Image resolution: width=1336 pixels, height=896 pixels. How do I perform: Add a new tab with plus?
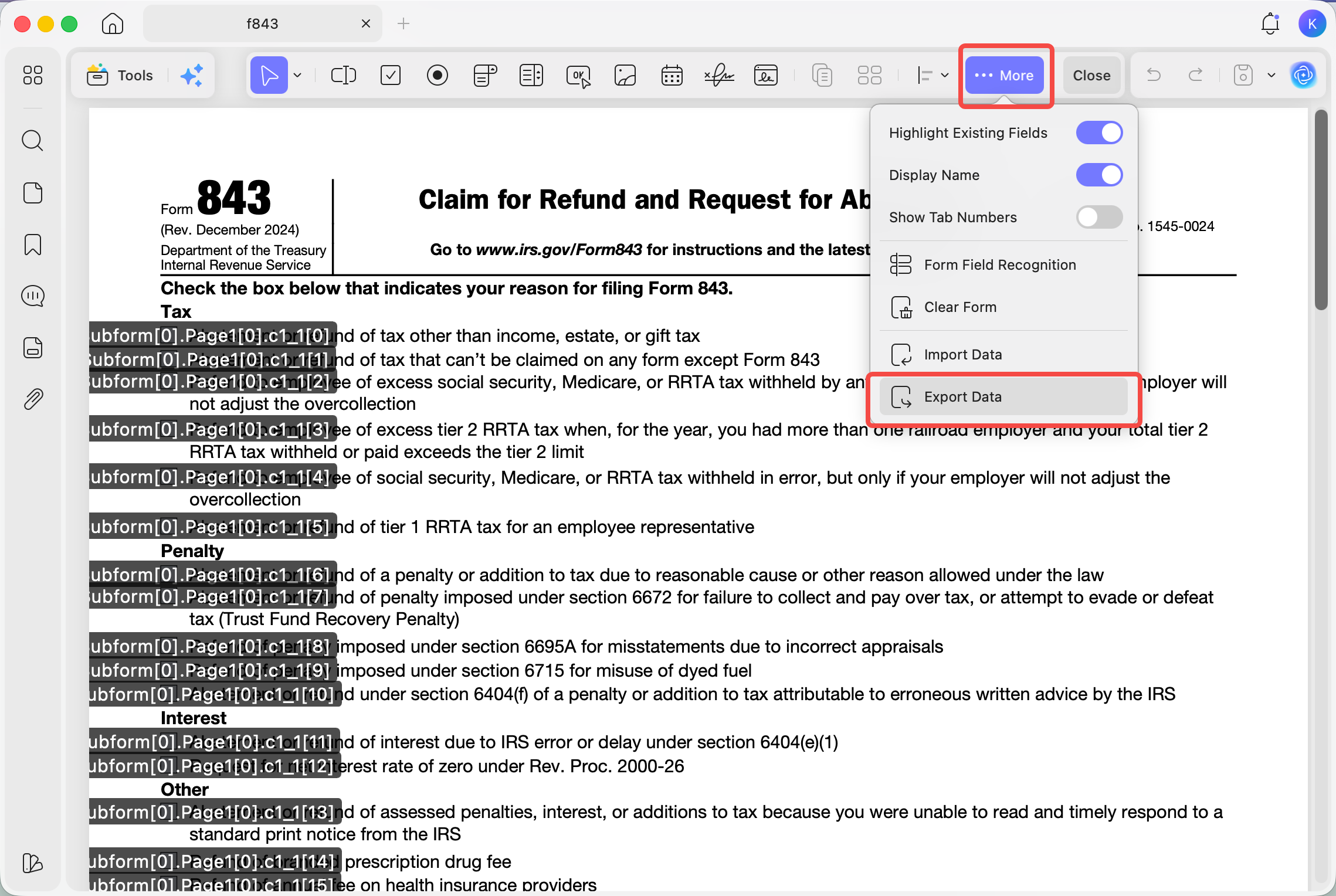coord(403,23)
